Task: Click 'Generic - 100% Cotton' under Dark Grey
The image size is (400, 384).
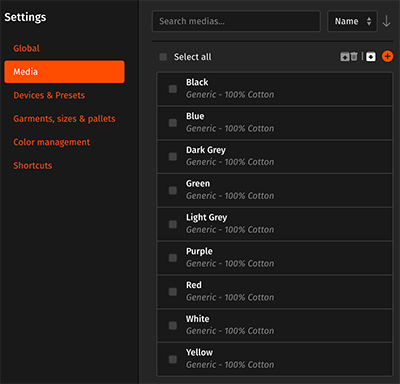Action: (x=230, y=162)
